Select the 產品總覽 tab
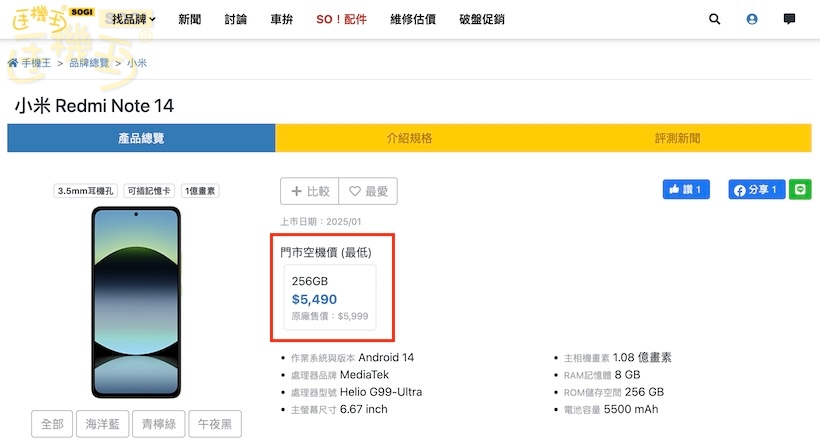820x444 pixels. pyautogui.click(x=141, y=138)
